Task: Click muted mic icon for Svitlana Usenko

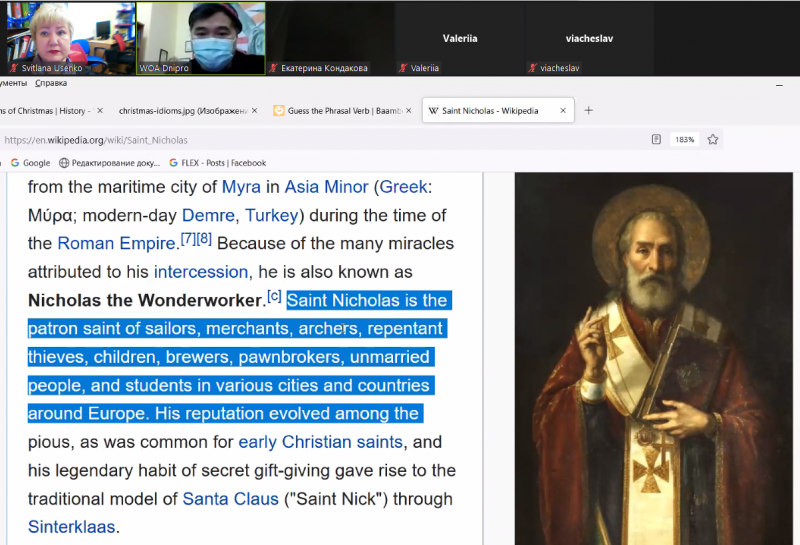Action: click(x=15, y=68)
